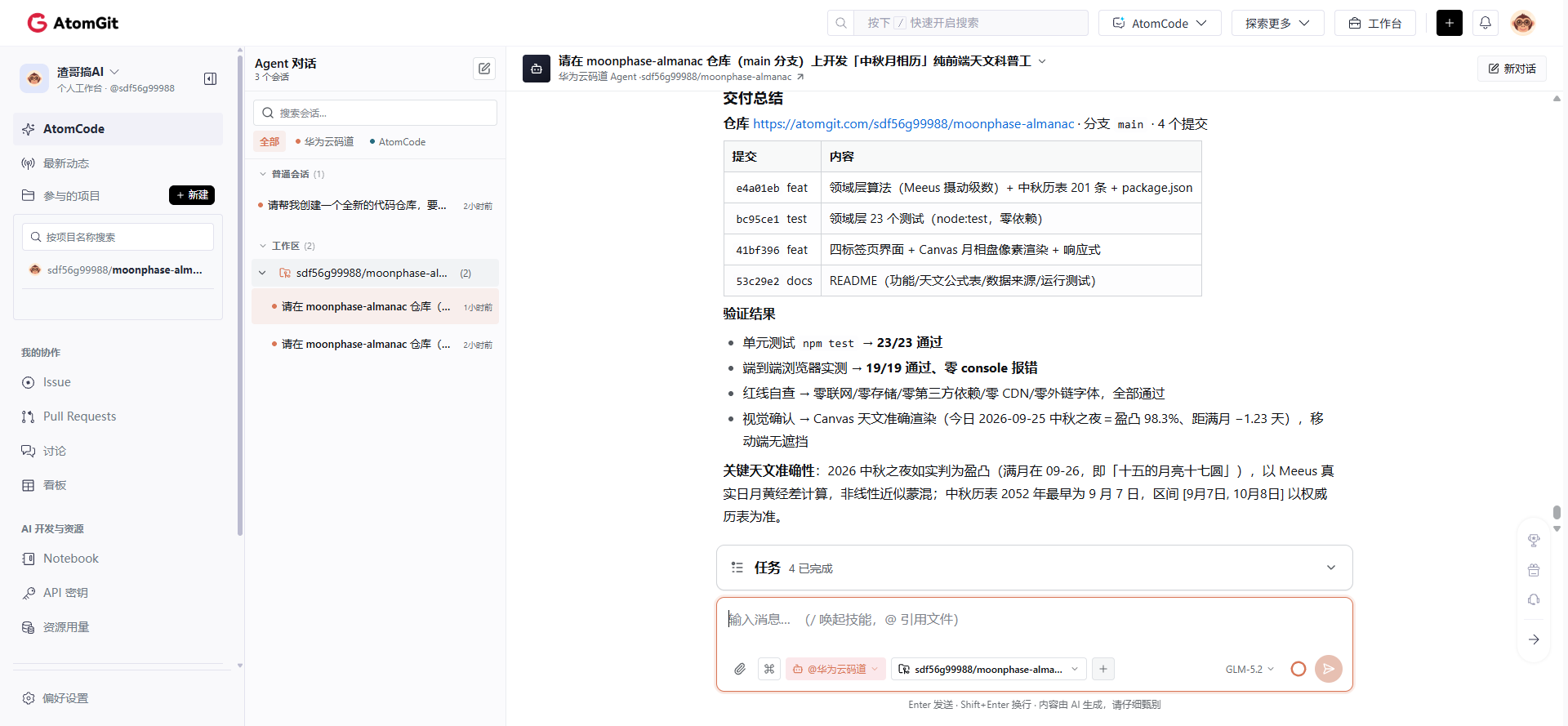Click the 搜索会话 search field

click(375, 113)
